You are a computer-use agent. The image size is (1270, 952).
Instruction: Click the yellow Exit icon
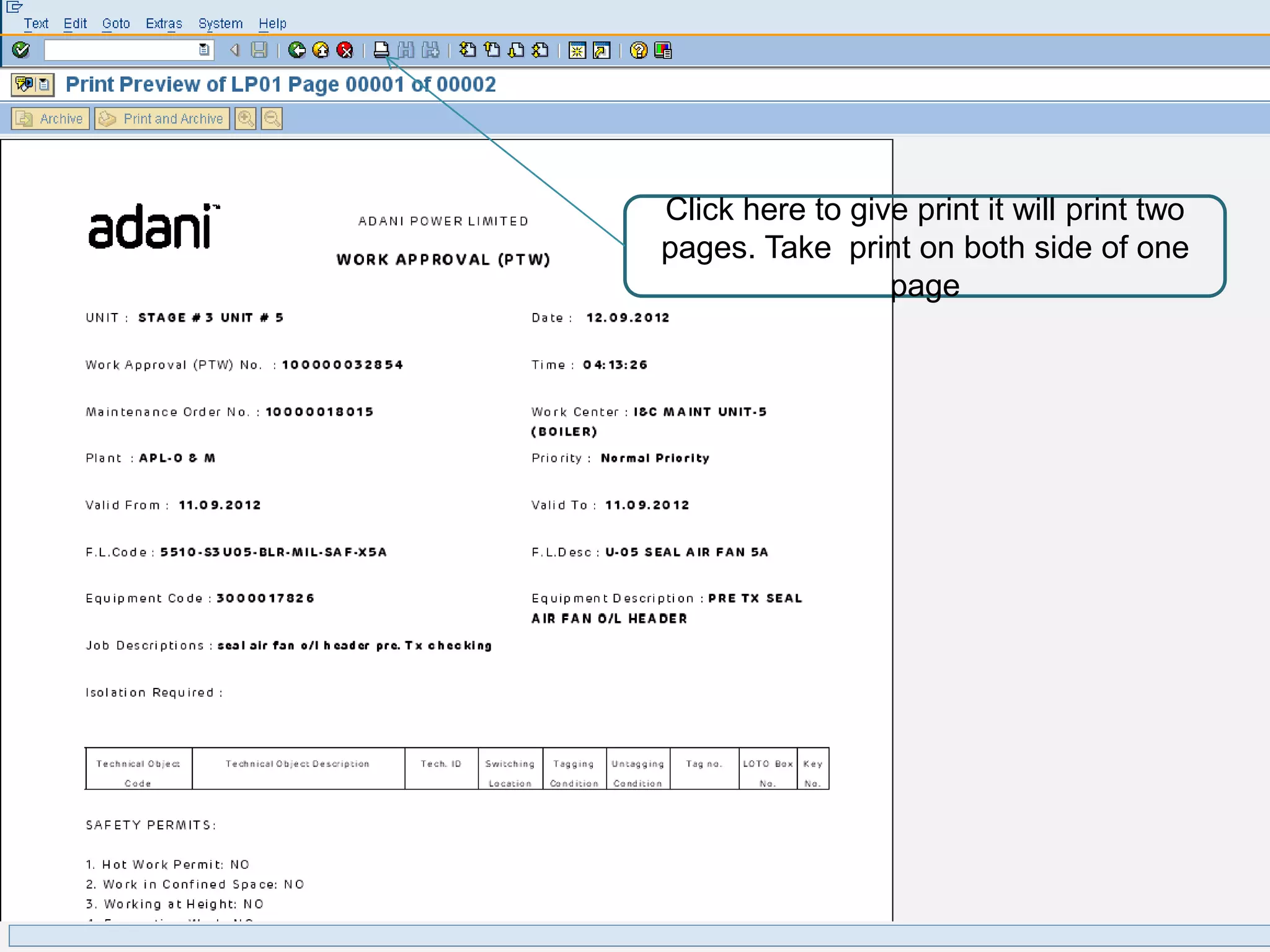(321, 50)
